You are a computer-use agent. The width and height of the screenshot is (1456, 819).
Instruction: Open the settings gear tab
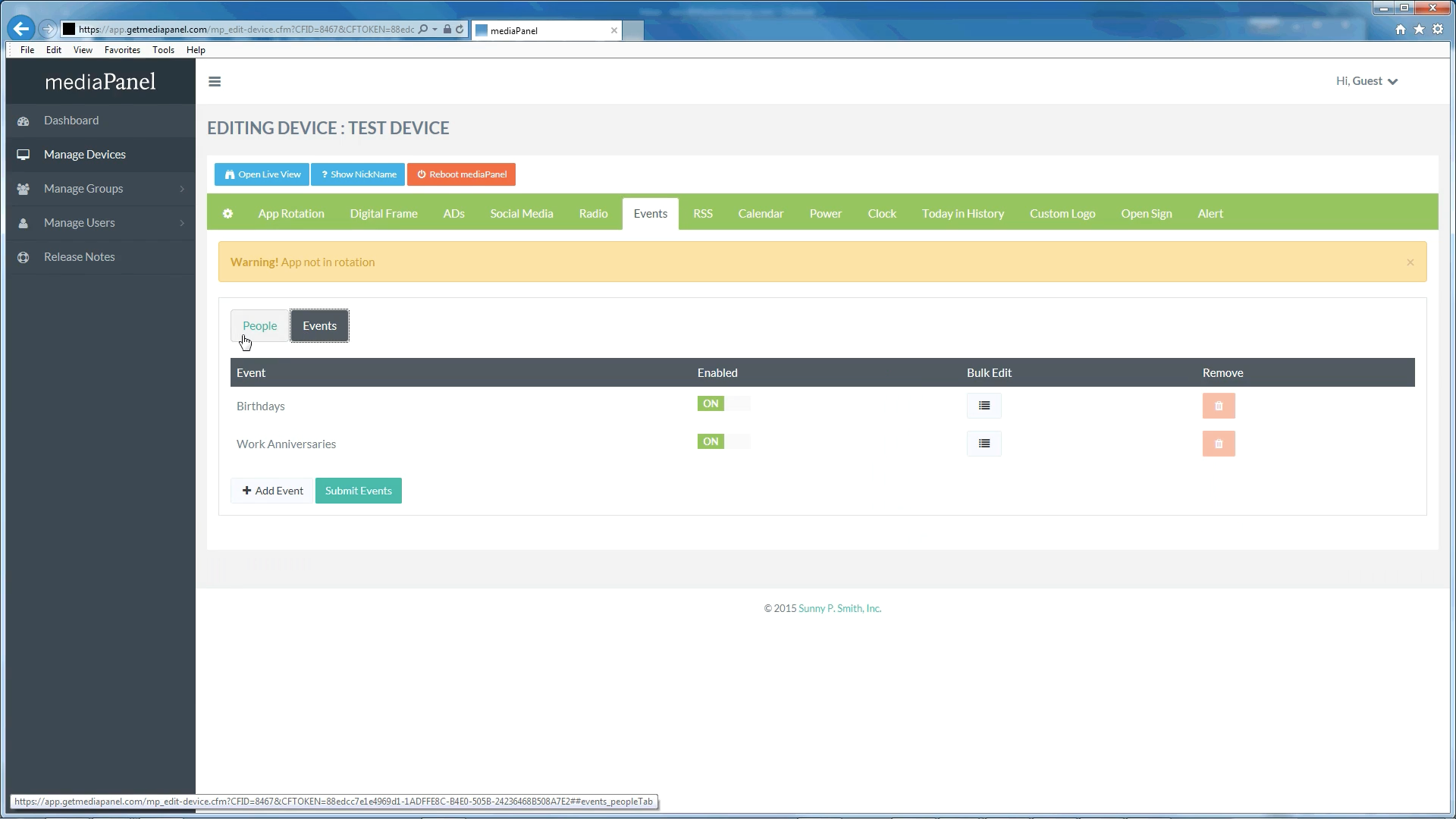227,214
